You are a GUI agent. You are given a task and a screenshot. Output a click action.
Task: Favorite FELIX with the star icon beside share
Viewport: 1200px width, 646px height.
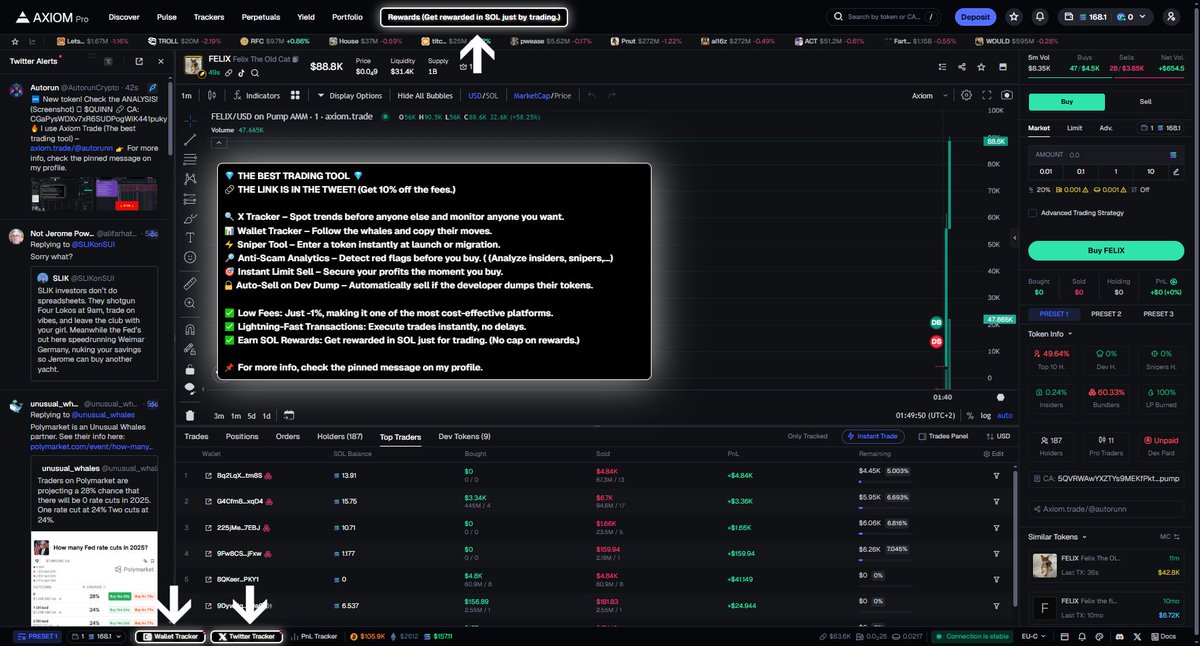tap(980, 67)
